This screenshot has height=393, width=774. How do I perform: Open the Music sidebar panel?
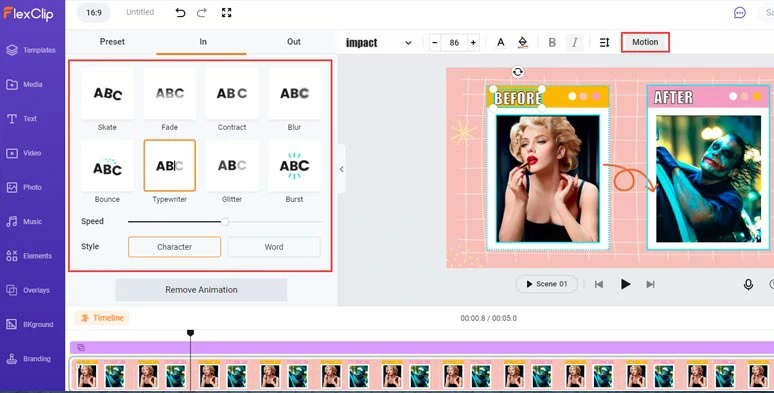(24, 222)
